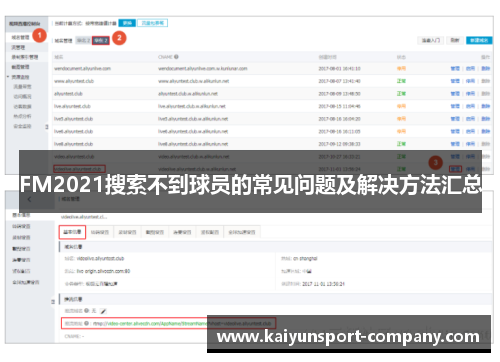The width and height of the screenshot is (500, 362).
Task: Click the back chevron in the lower panel header
Action: (x=29, y=199)
